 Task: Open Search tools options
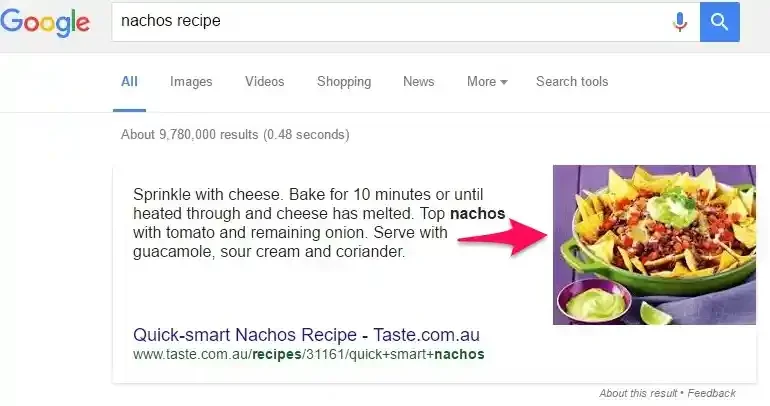(572, 81)
